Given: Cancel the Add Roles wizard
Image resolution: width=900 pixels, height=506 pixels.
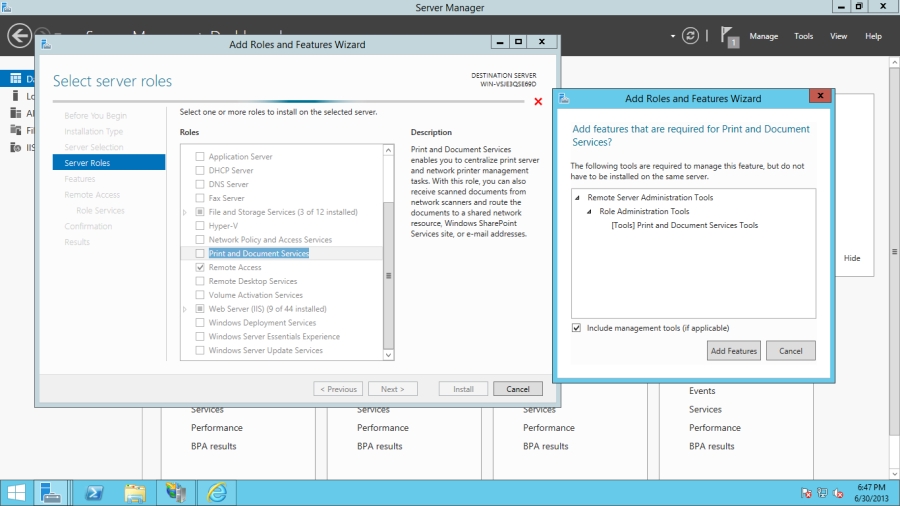Looking at the screenshot, I should (x=518, y=389).
